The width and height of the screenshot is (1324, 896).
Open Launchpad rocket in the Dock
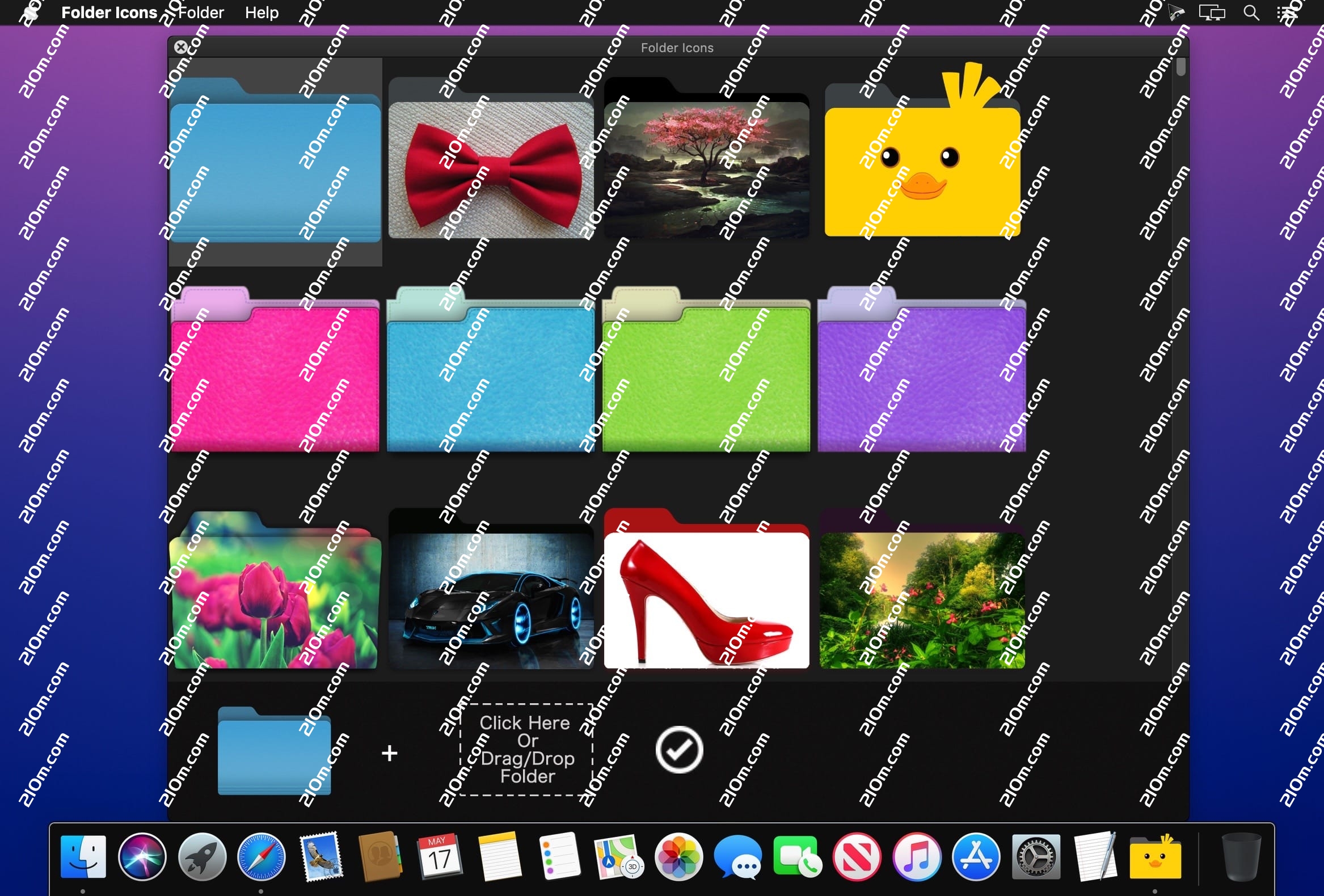pos(202,857)
